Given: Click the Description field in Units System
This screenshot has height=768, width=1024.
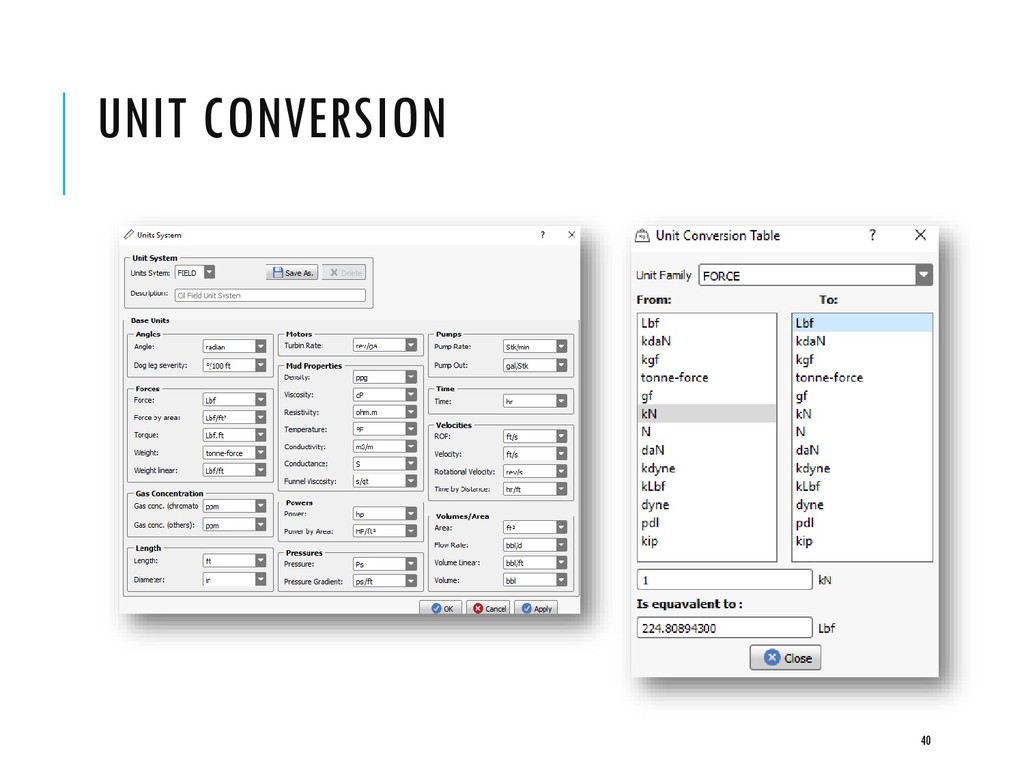Looking at the screenshot, I should click(x=270, y=295).
